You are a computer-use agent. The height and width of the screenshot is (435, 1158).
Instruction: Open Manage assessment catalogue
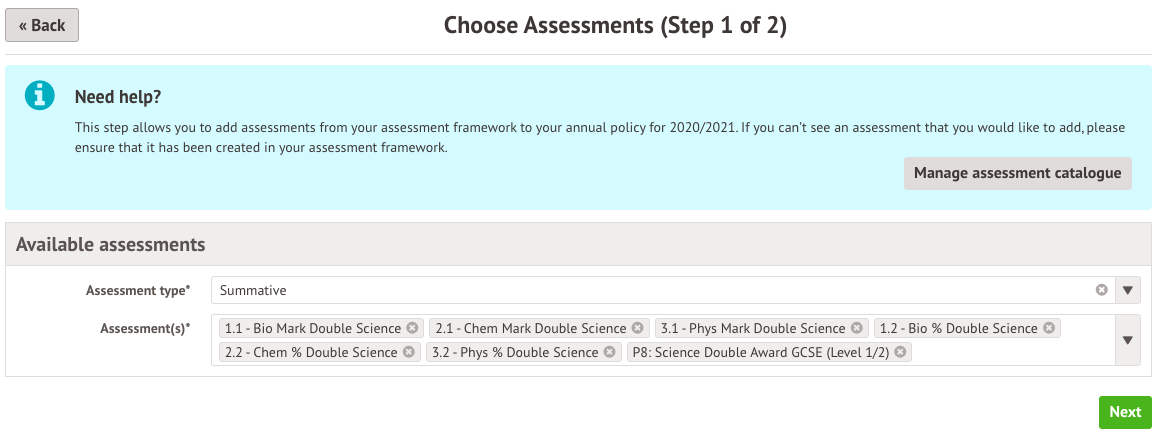point(1017,173)
